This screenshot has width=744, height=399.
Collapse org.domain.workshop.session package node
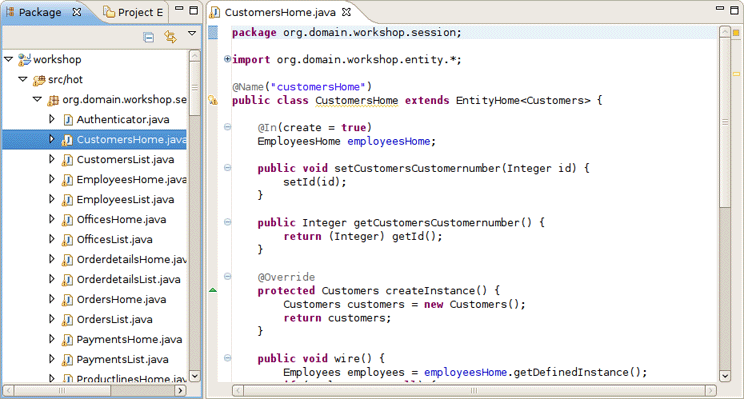37,99
